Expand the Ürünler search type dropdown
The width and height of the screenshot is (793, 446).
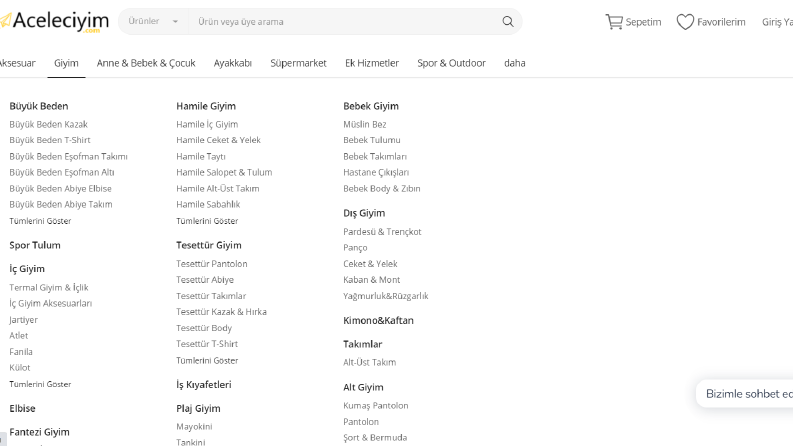(x=153, y=21)
